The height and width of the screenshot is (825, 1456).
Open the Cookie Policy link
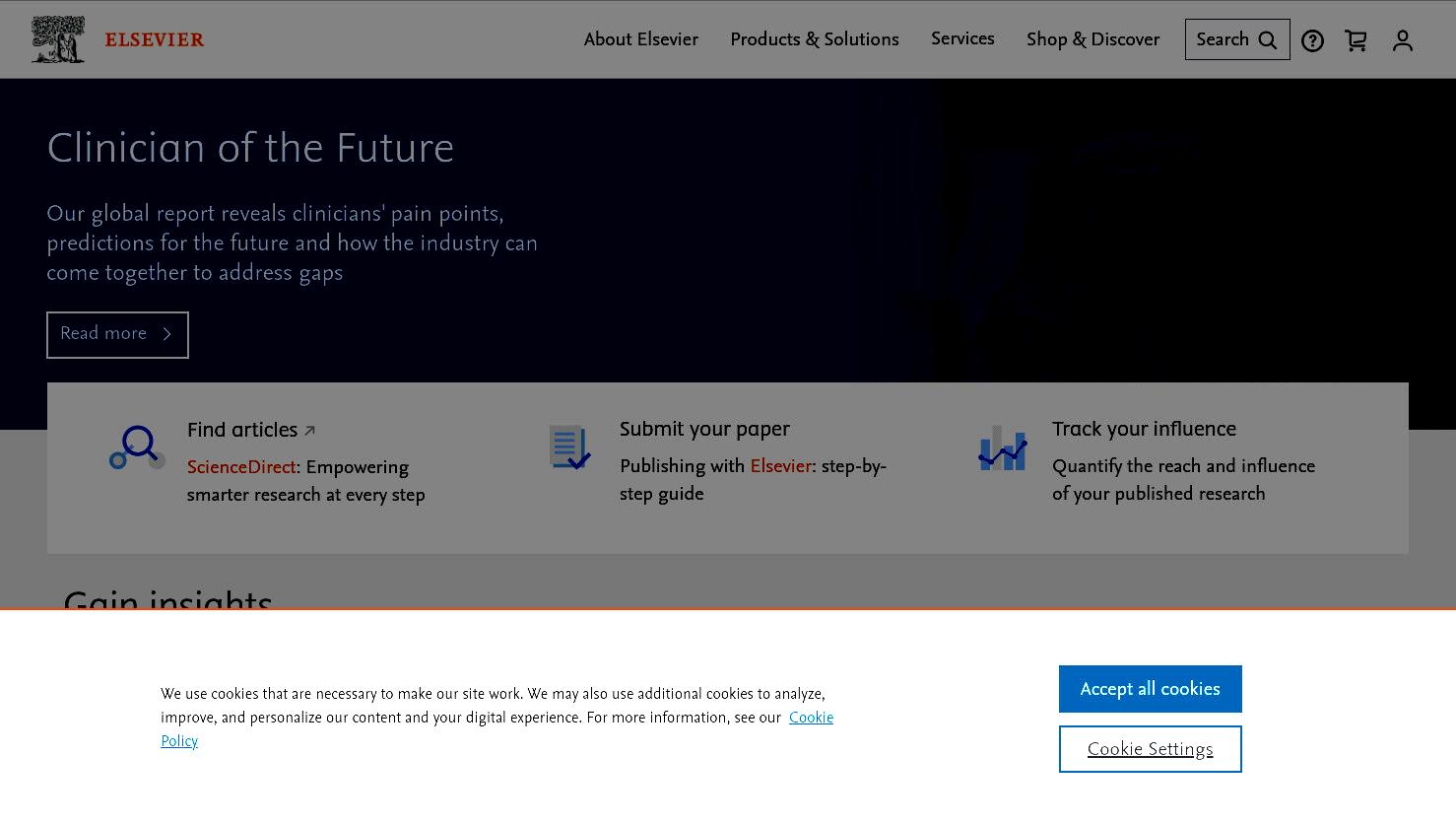(x=811, y=718)
